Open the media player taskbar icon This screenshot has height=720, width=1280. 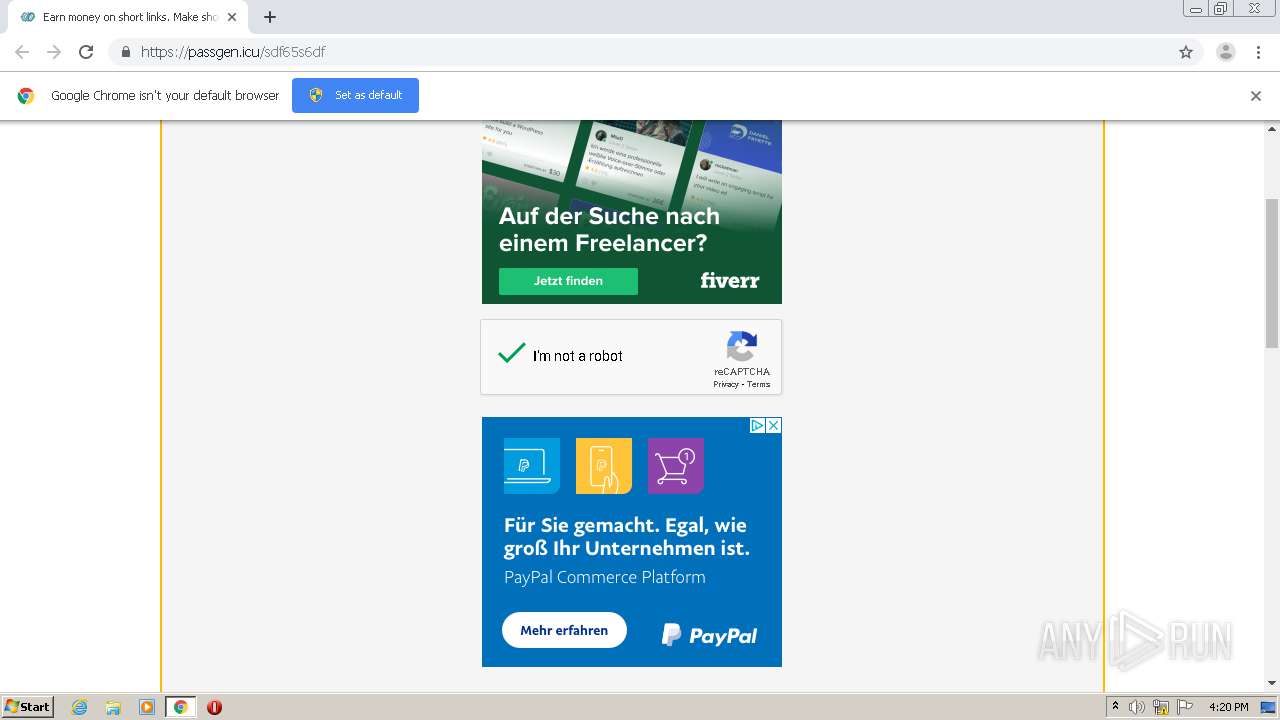[x=147, y=707]
